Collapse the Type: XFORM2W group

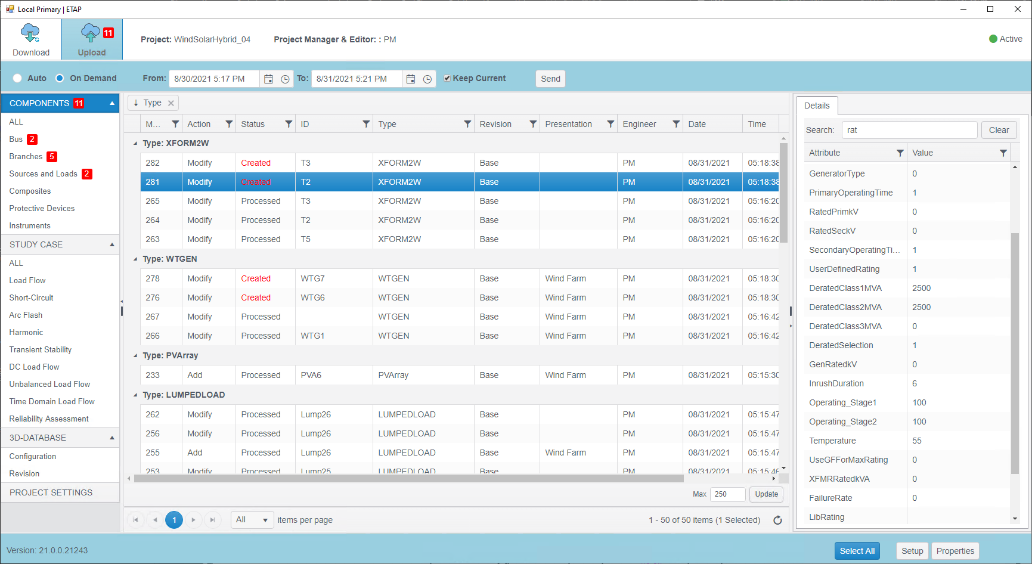point(136,143)
